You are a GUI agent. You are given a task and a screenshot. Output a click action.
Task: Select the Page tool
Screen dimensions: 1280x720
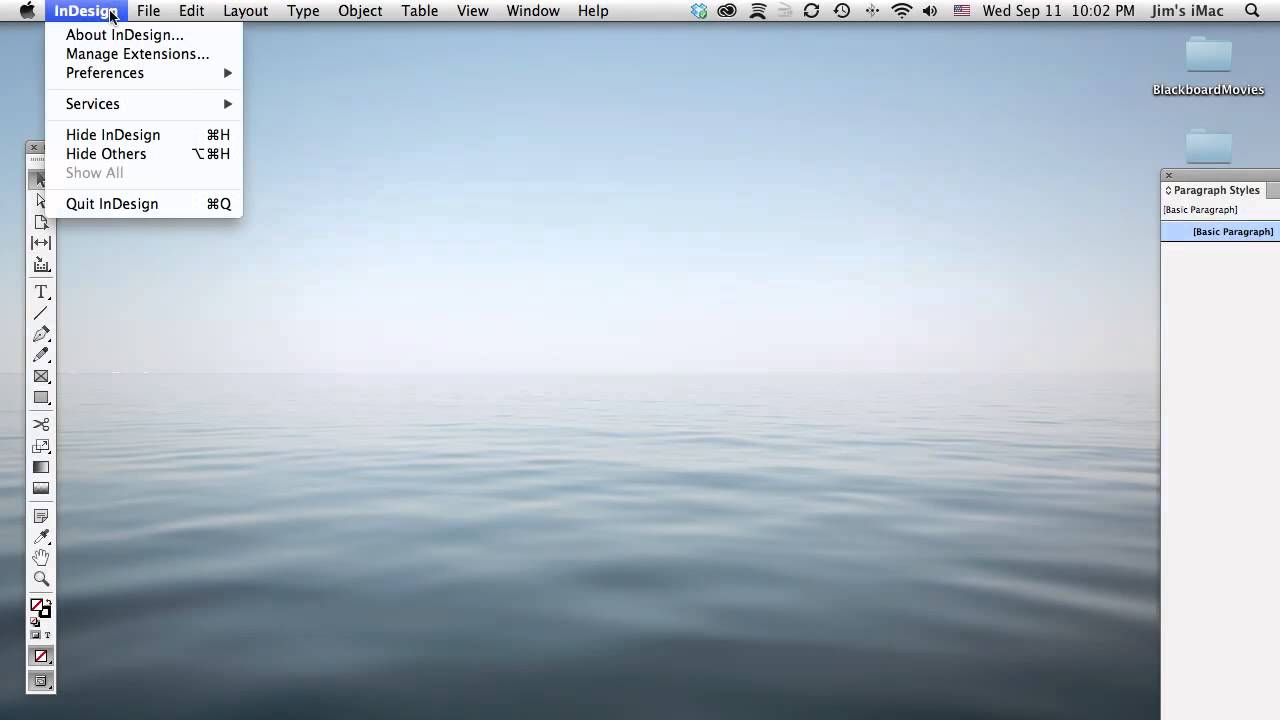coord(41,222)
